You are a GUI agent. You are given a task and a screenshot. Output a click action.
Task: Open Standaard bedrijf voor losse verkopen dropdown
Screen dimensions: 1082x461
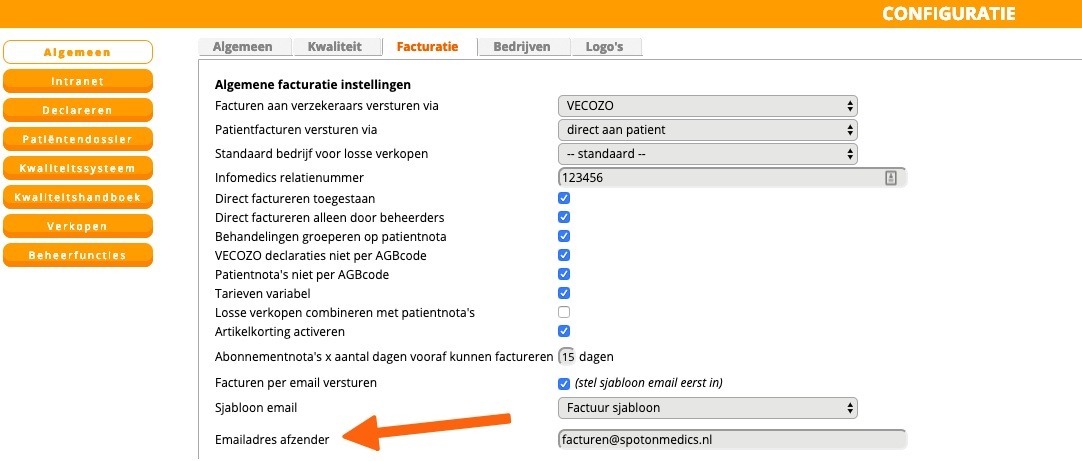point(707,154)
